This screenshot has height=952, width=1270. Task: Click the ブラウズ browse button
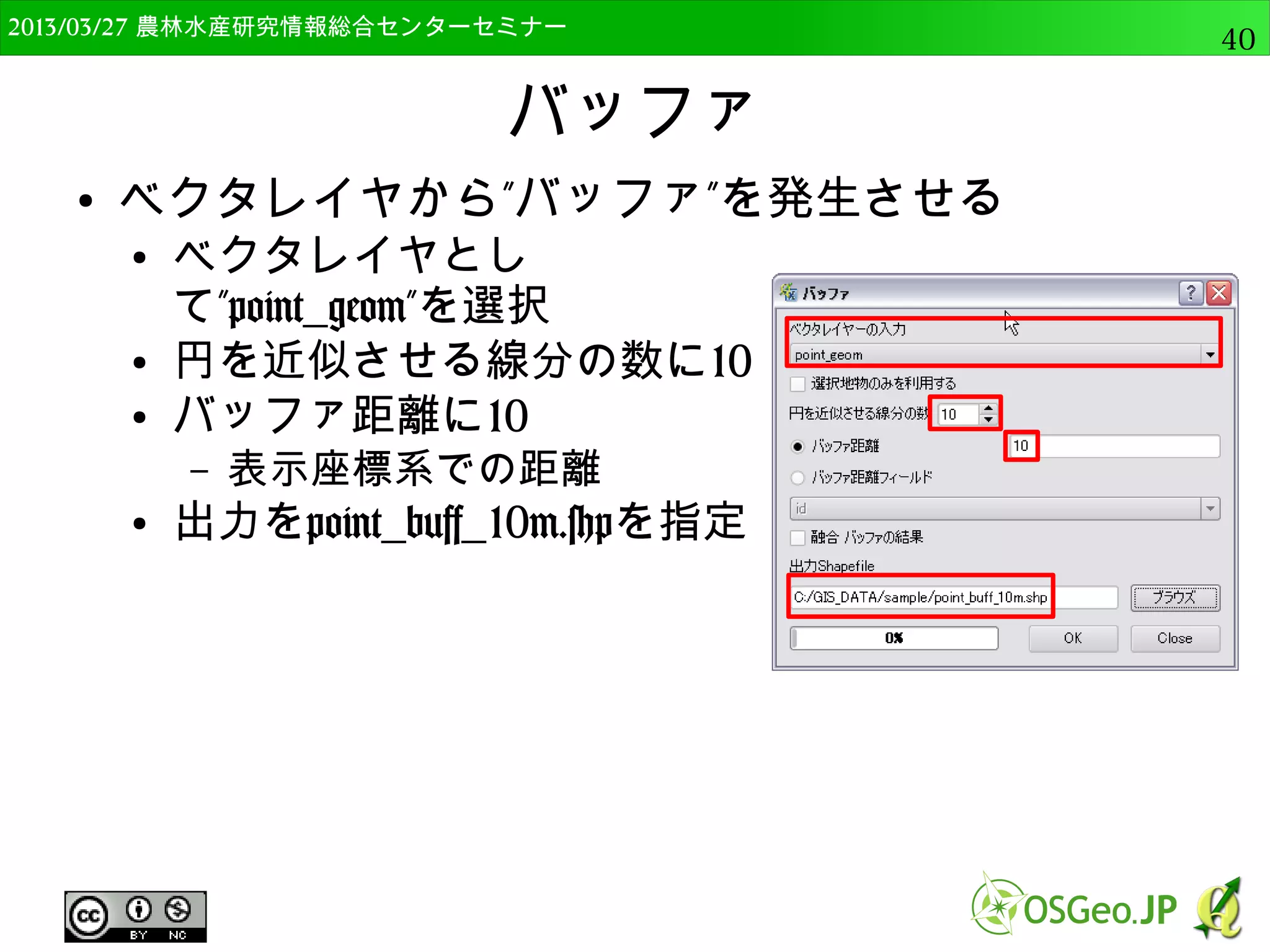(x=1175, y=598)
